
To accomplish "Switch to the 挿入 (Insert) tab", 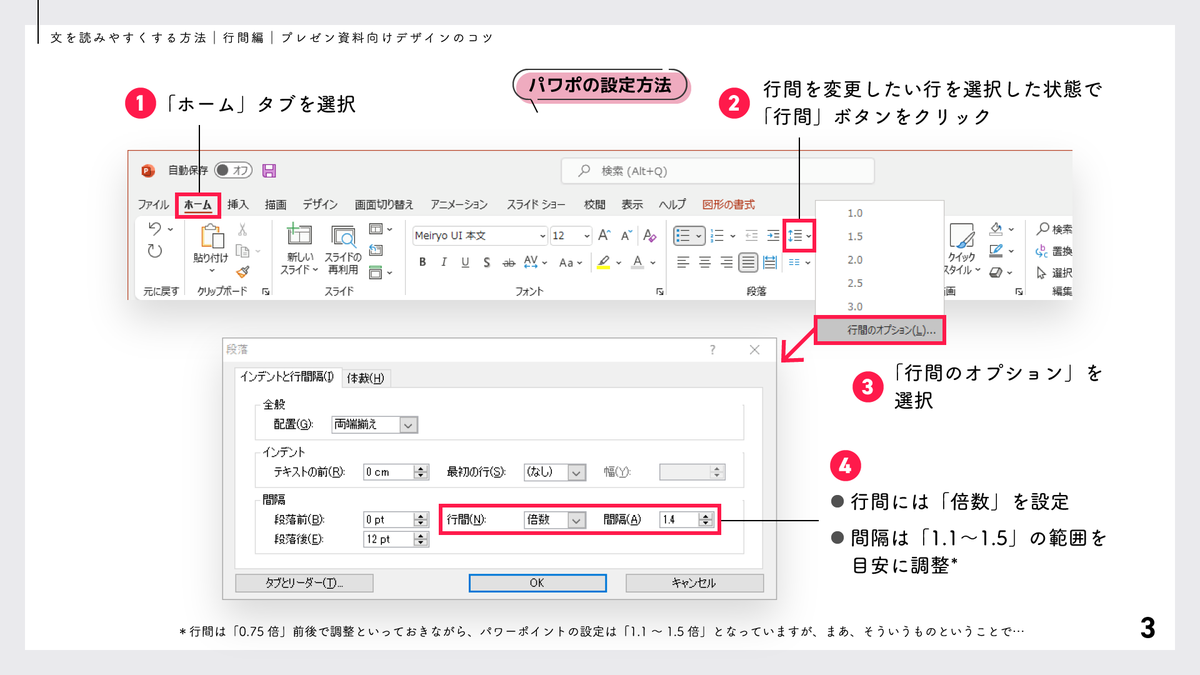I will point(238,204).
